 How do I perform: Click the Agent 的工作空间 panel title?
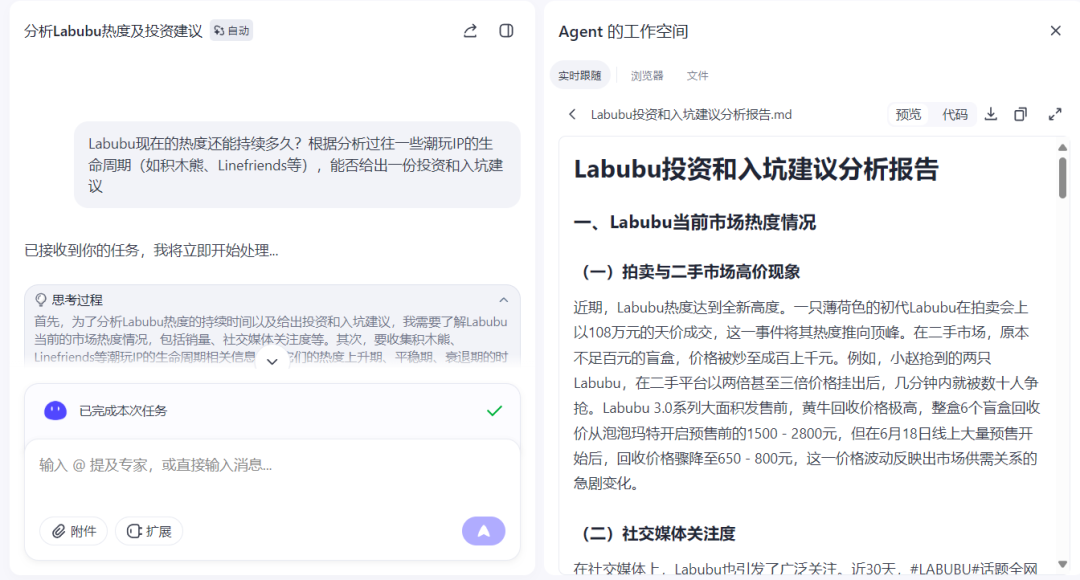click(623, 32)
